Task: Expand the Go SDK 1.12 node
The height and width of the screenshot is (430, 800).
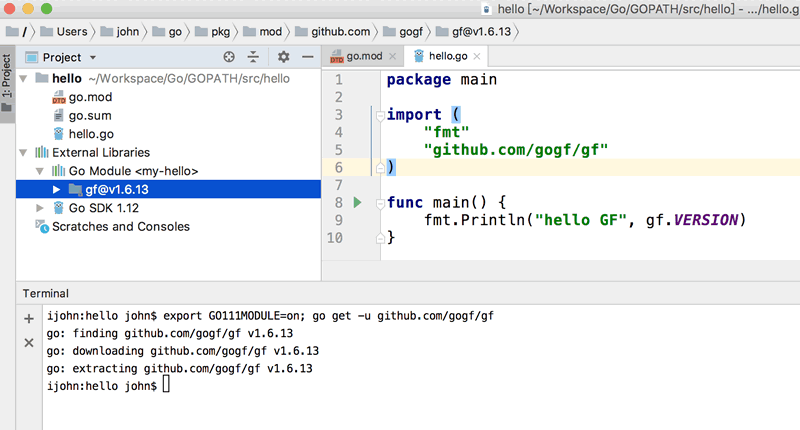Action: click(40, 208)
